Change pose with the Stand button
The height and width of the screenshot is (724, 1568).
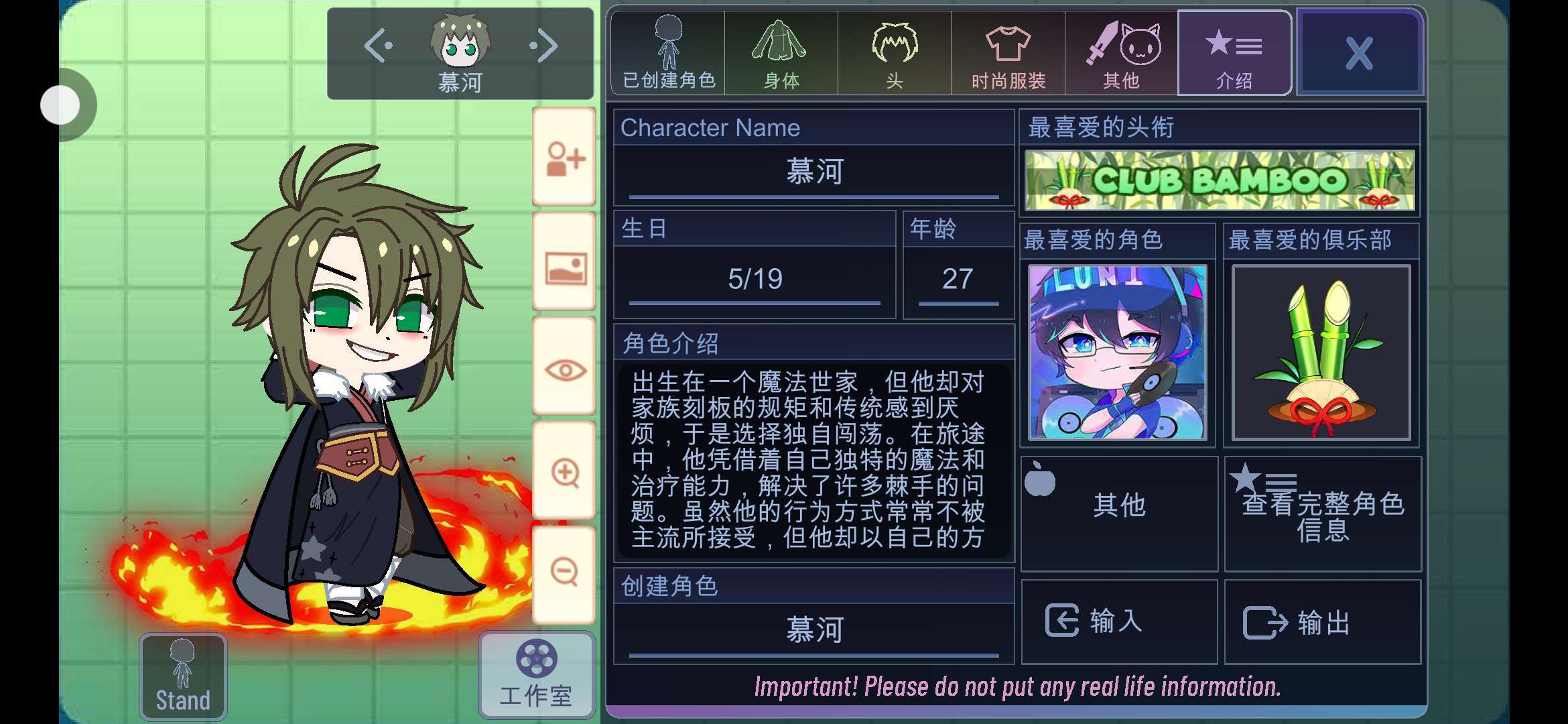click(183, 677)
